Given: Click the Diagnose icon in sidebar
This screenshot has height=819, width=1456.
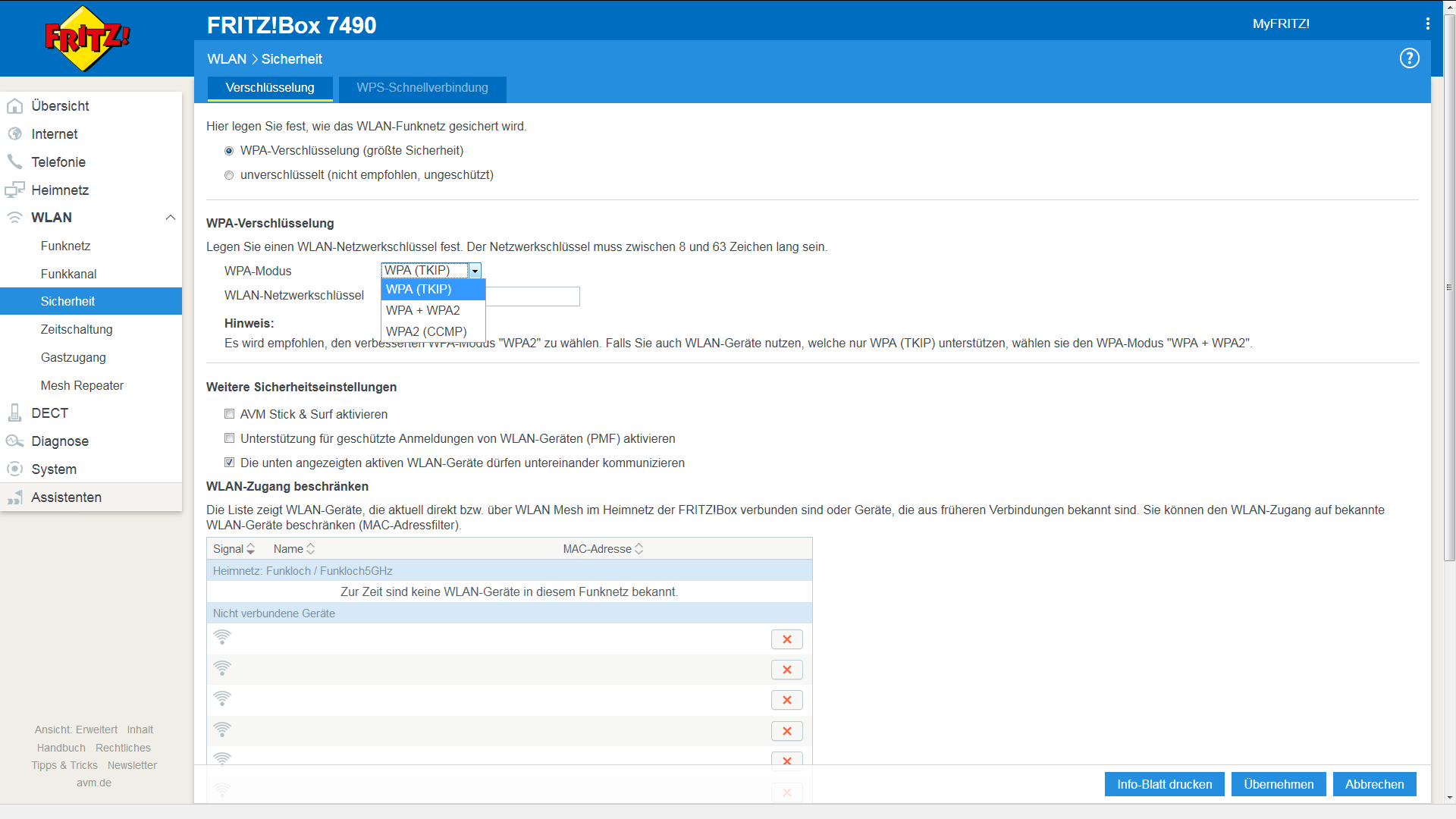Looking at the screenshot, I should coord(14,441).
